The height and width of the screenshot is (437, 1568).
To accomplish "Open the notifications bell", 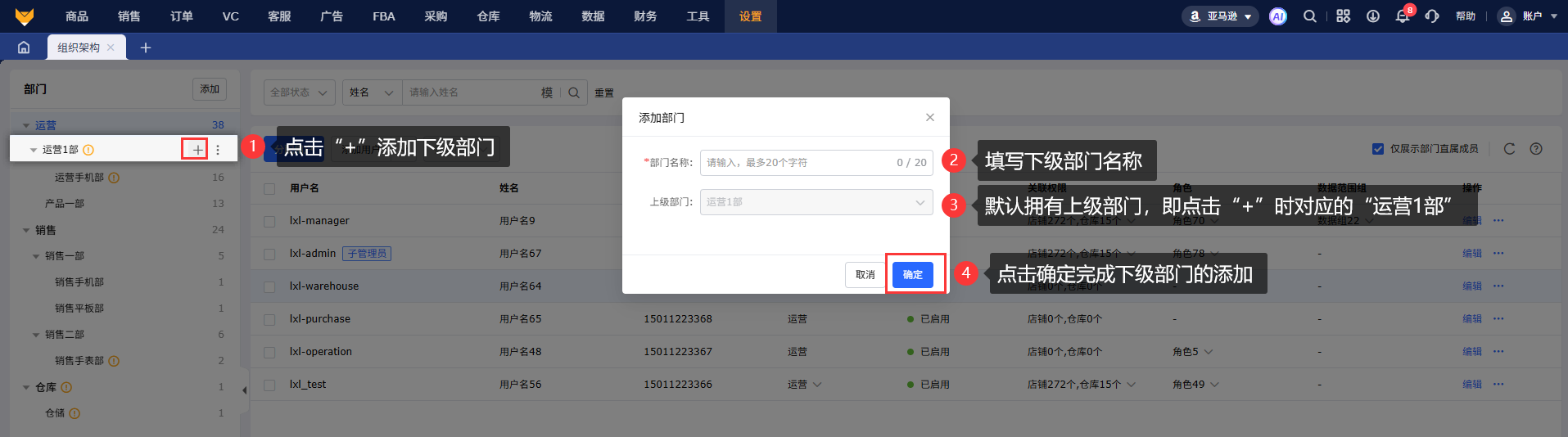I will tap(1403, 16).
